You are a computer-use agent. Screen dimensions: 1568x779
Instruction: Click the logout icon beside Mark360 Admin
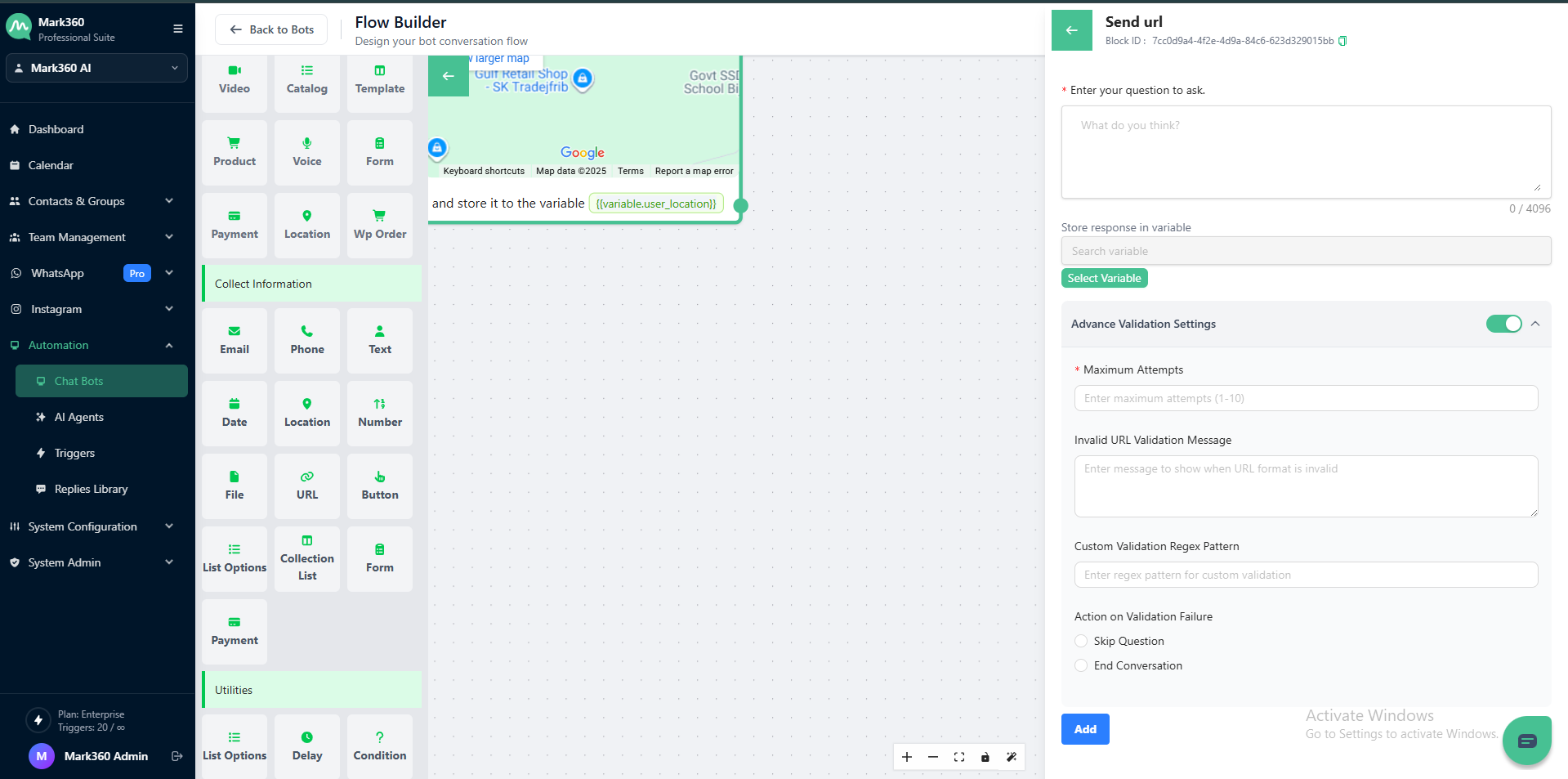point(177,756)
